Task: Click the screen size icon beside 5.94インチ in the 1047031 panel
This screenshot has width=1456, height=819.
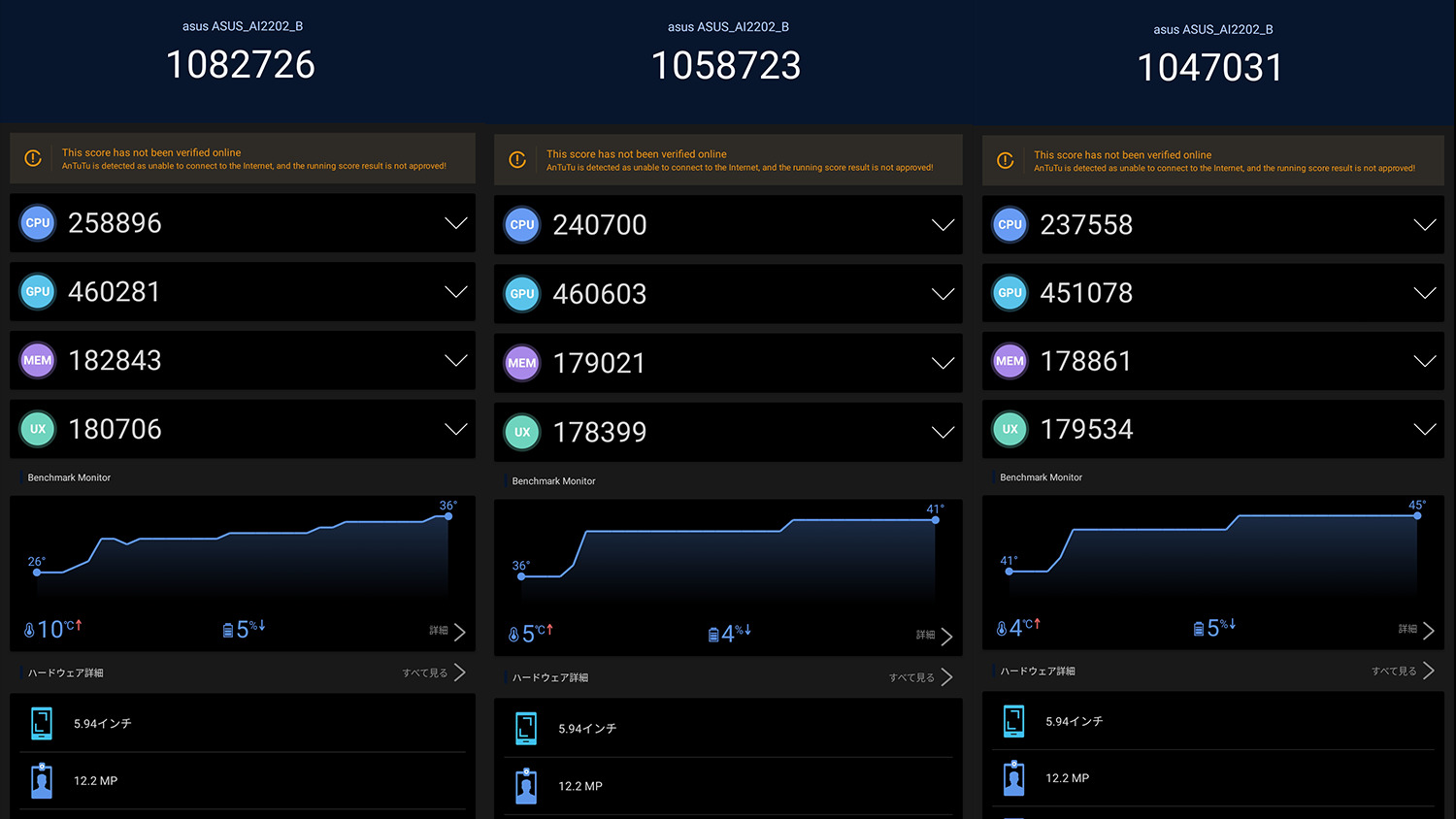Action: point(1013,721)
